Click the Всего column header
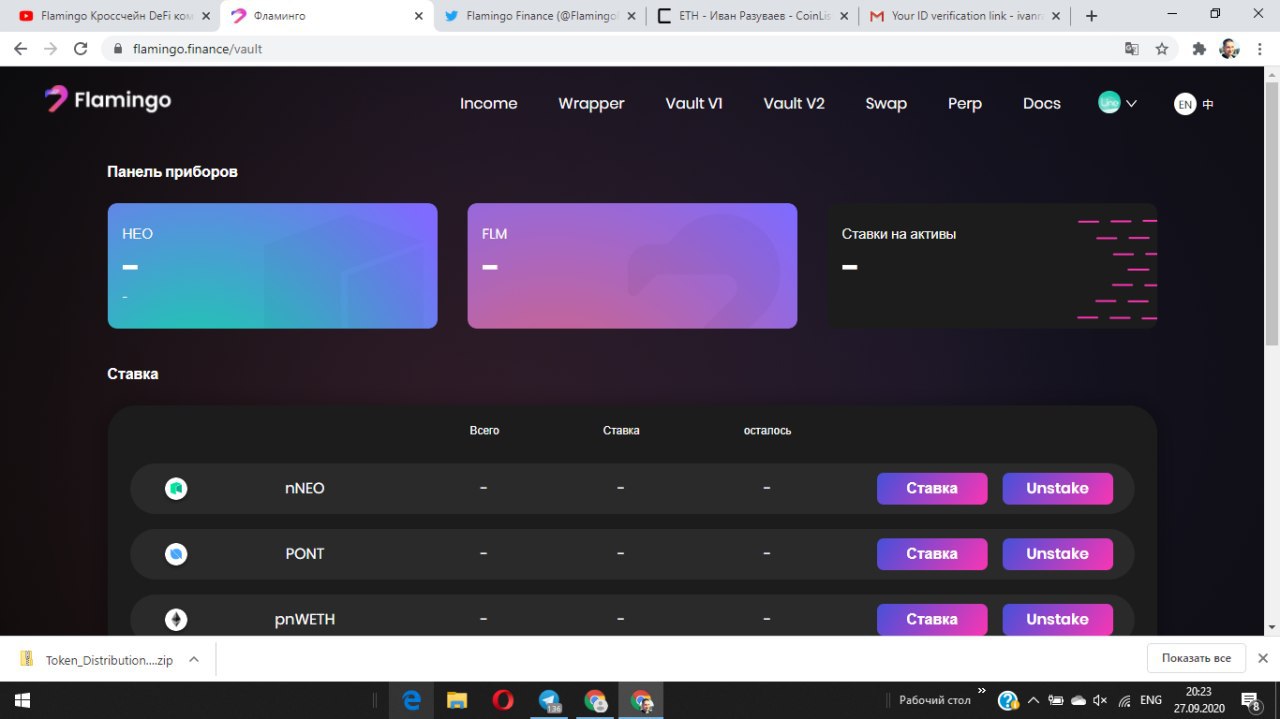Viewport: 1280px width, 719px height. click(x=484, y=430)
